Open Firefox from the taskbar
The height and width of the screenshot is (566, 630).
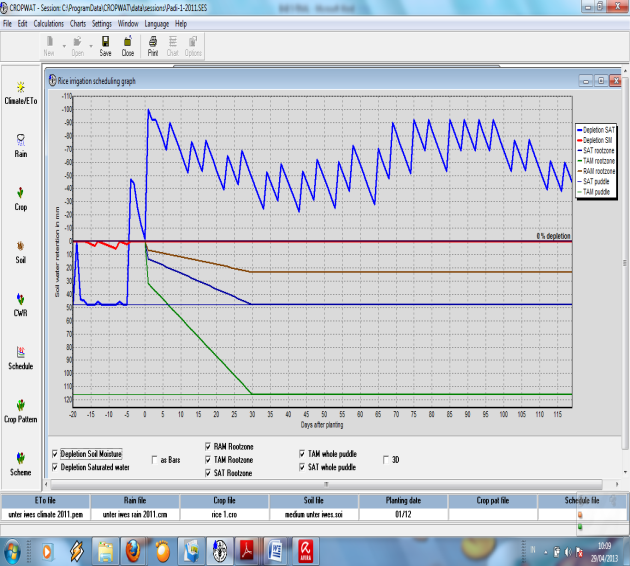133,551
